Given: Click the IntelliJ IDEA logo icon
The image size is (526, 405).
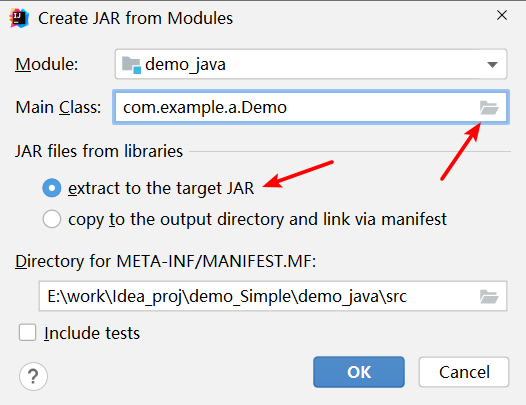Looking at the screenshot, I should tap(19, 18).
